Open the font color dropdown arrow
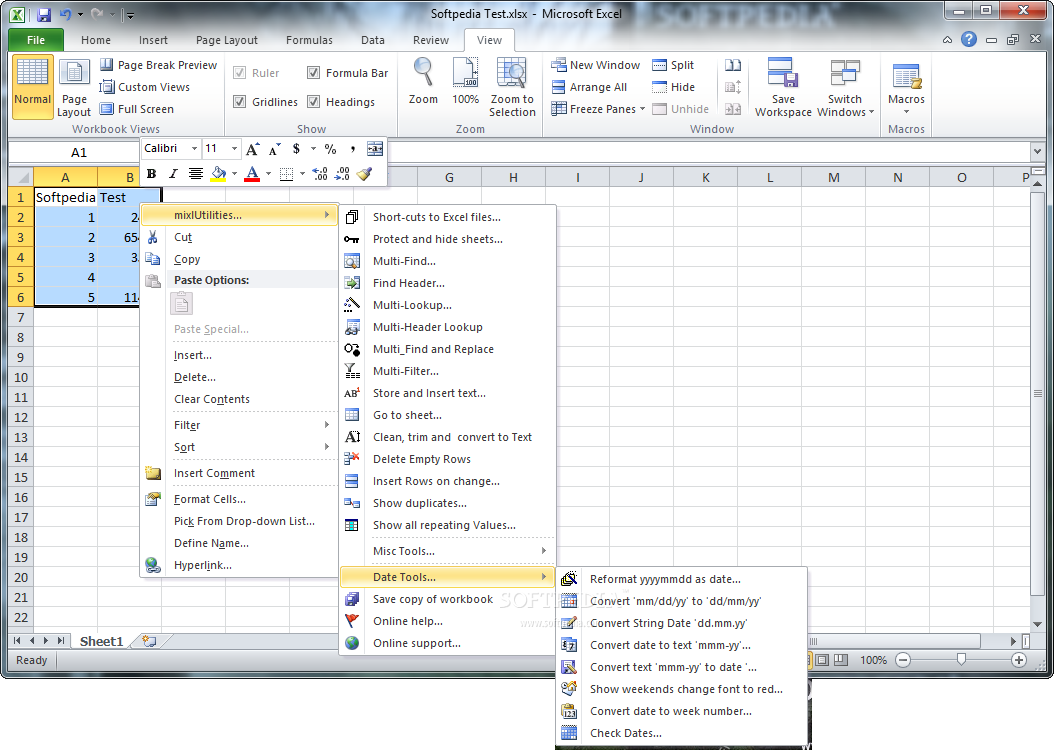Image resolution: width=1054 pixels, height=750 pixels. click(268, 174)
